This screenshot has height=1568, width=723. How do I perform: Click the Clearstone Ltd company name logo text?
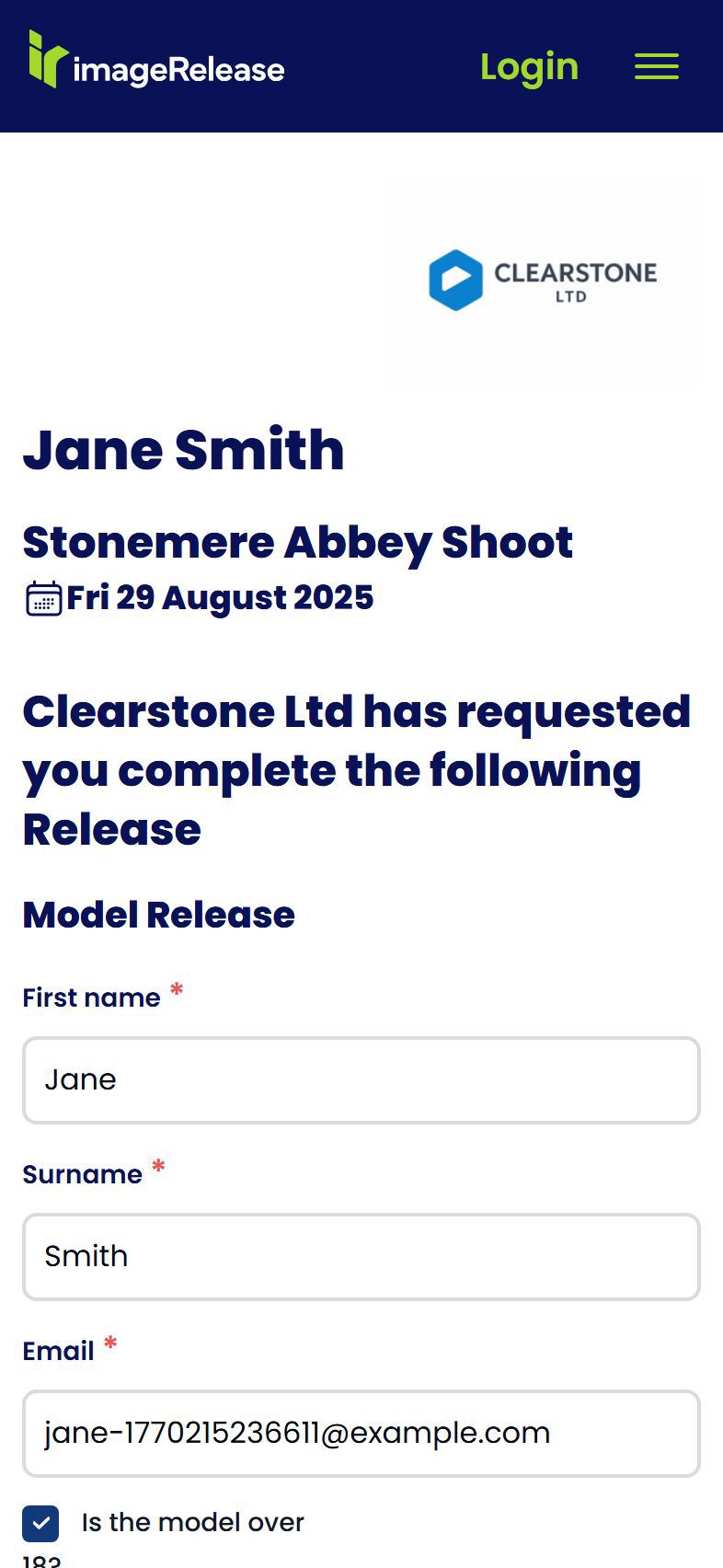(575, 280)
